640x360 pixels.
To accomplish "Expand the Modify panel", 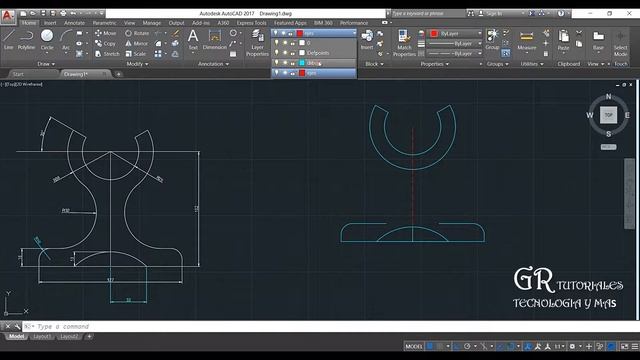I will (138, 64).
